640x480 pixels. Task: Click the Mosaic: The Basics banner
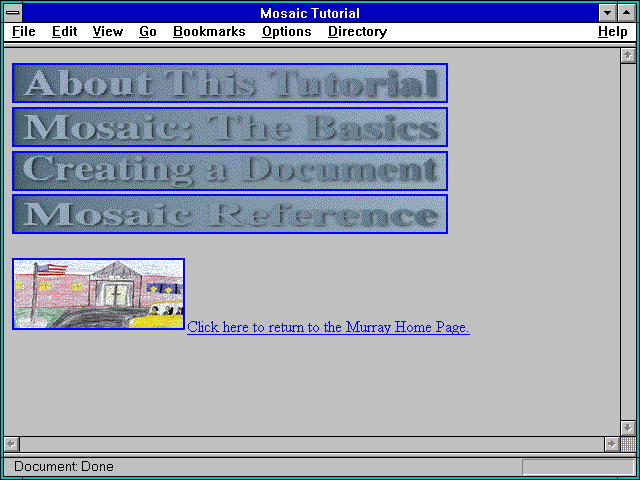[x=230, y=127]
